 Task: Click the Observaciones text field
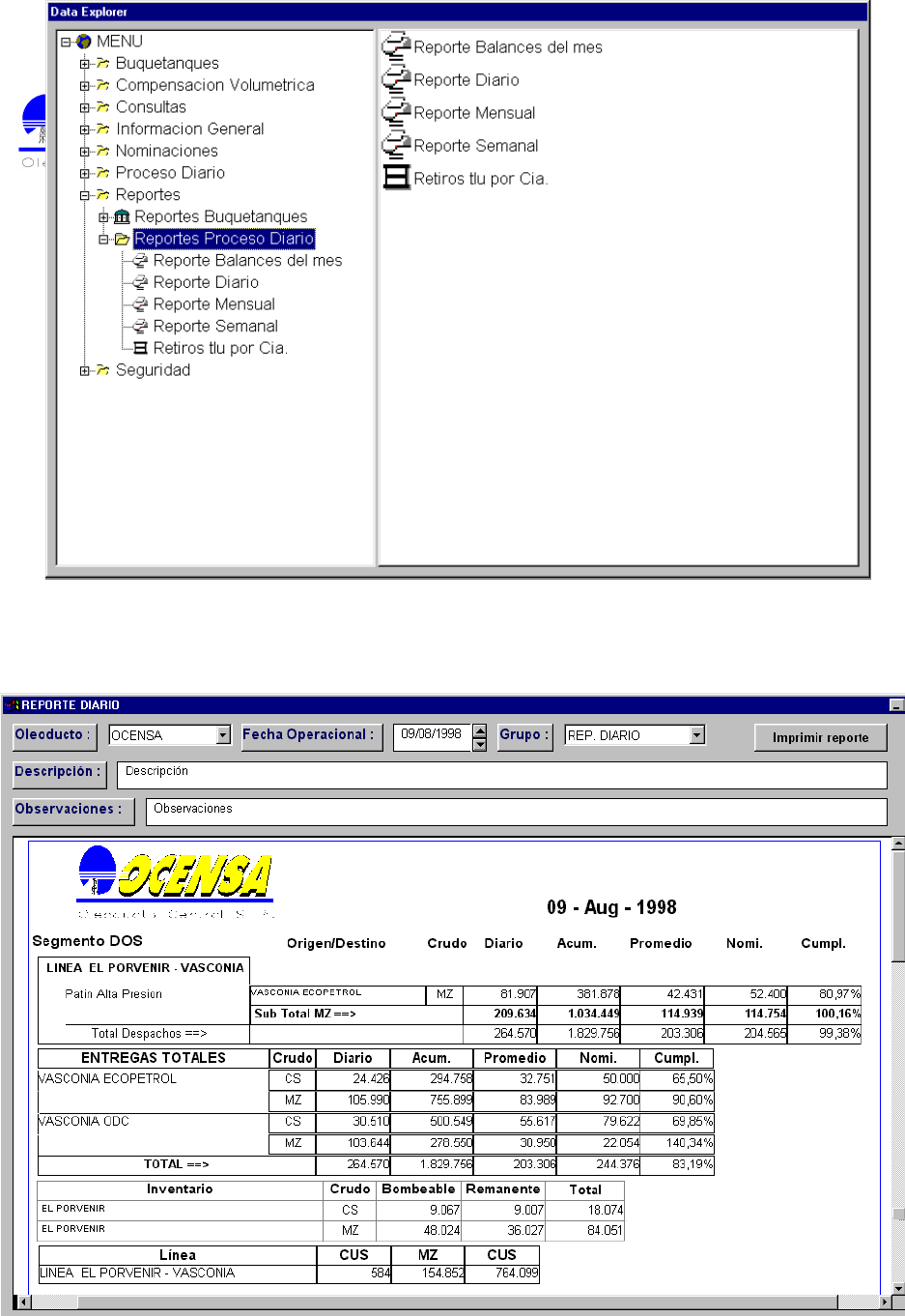tap(517, 812)
